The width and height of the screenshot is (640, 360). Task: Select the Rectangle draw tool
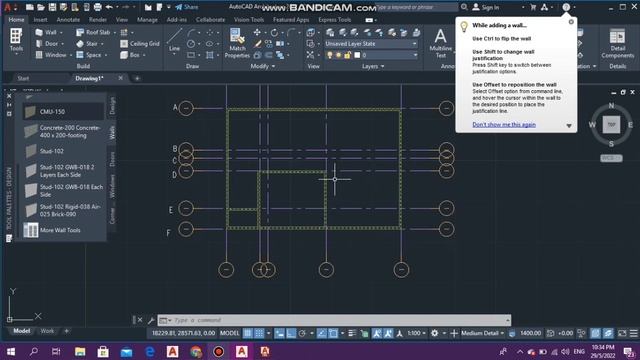(191, 55)
